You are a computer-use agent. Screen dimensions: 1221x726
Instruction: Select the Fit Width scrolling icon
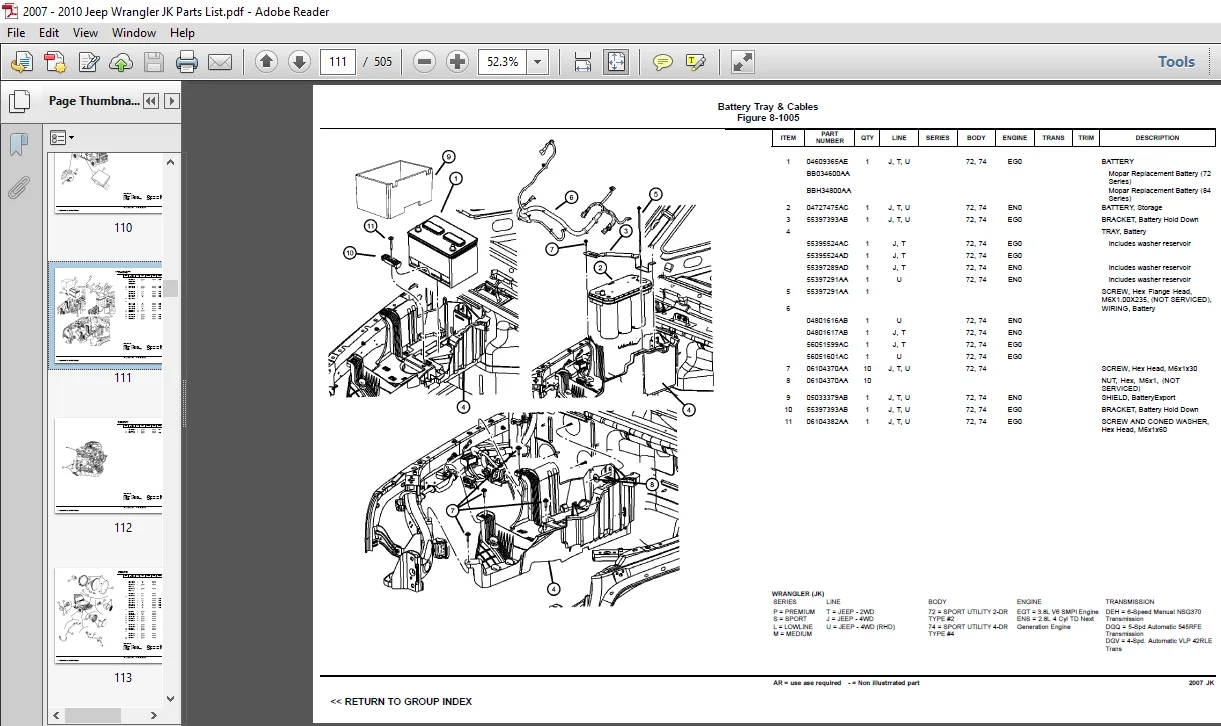[583, 62]
